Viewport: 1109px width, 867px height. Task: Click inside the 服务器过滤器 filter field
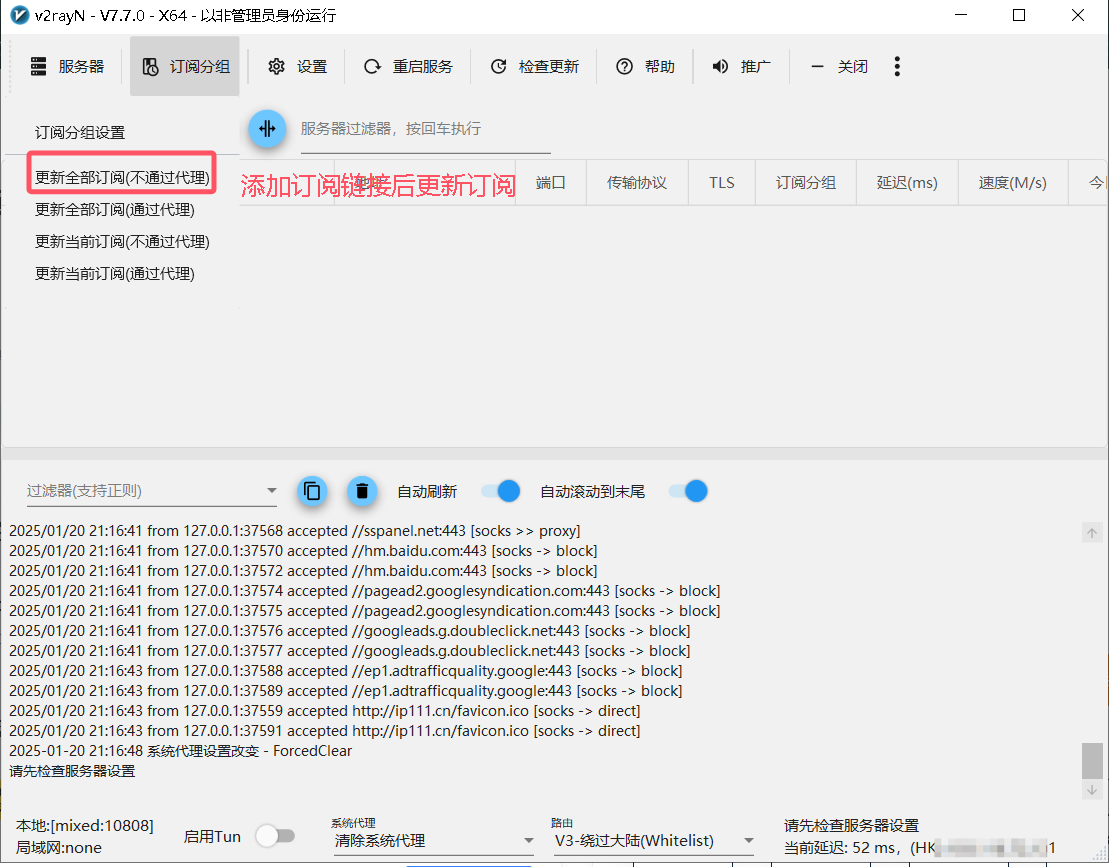click(420, 130)
